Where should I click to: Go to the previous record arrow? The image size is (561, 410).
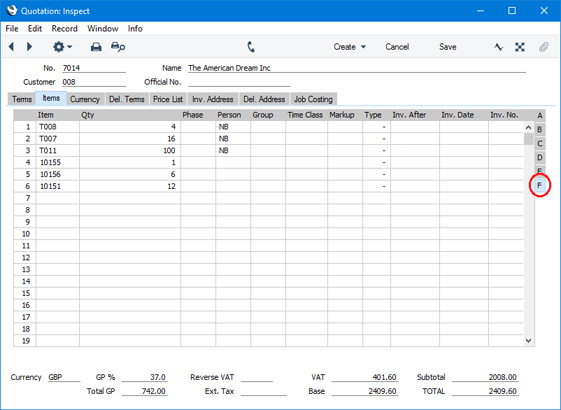coord(11,47)
